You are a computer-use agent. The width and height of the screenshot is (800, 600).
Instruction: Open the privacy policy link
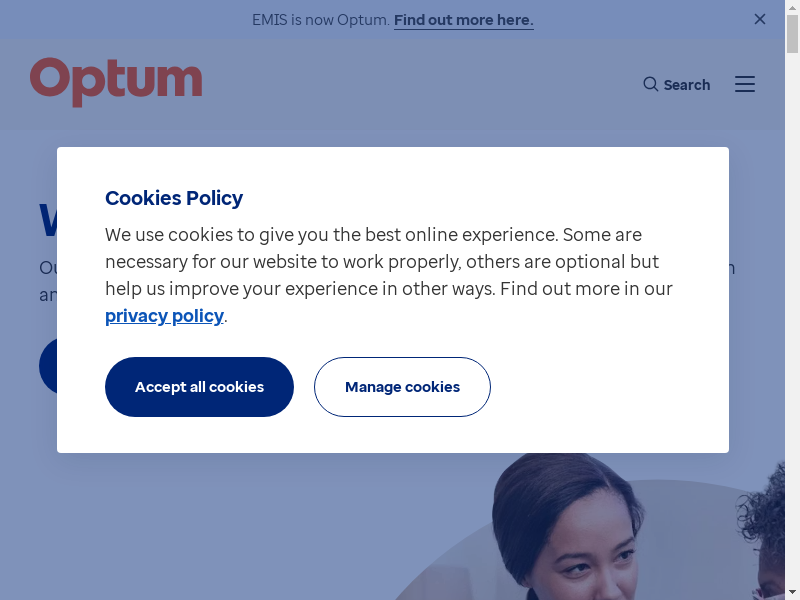tap(164, 316)
